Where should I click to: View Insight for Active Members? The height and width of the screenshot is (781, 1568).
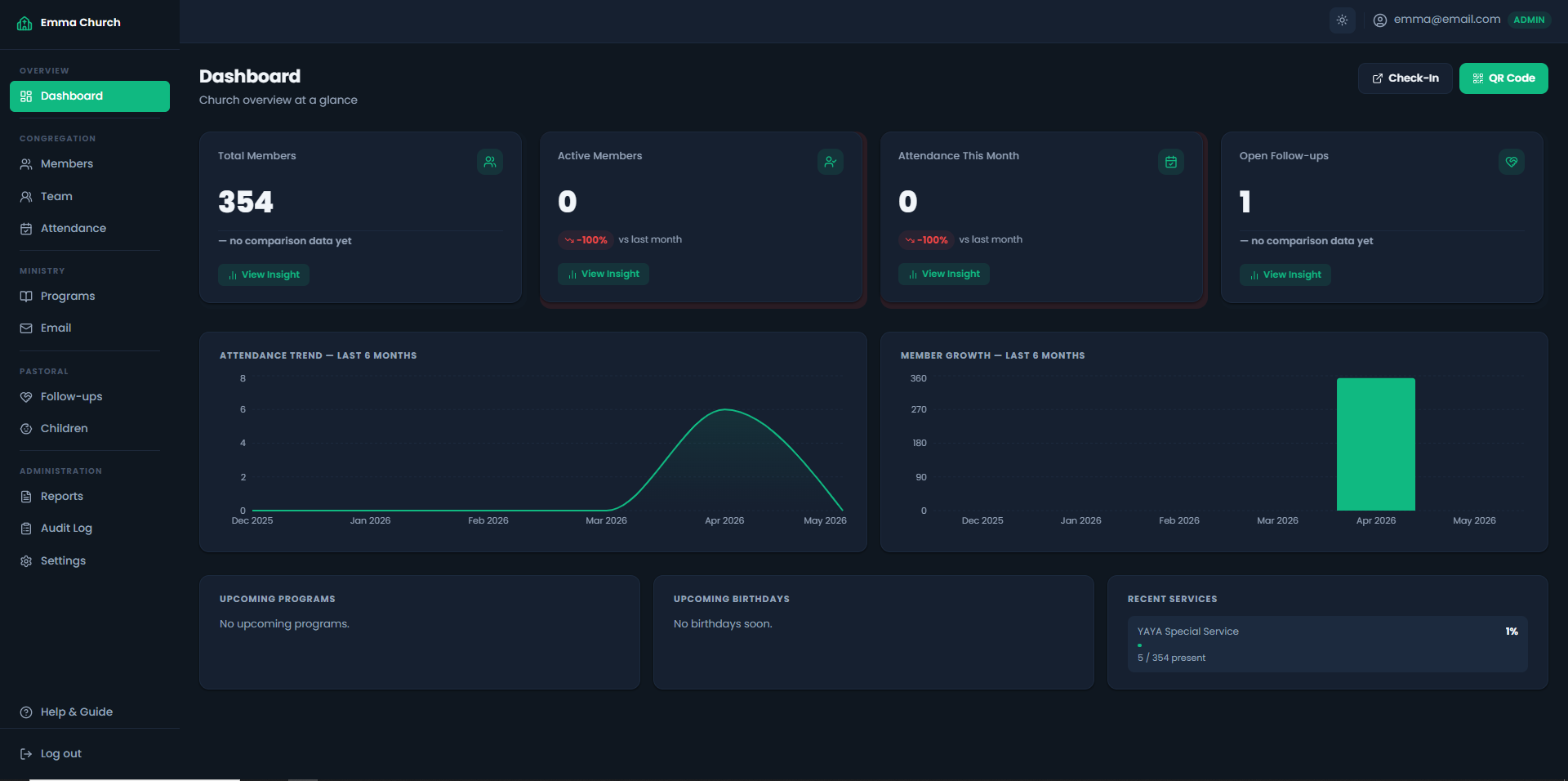pos(604,274)
